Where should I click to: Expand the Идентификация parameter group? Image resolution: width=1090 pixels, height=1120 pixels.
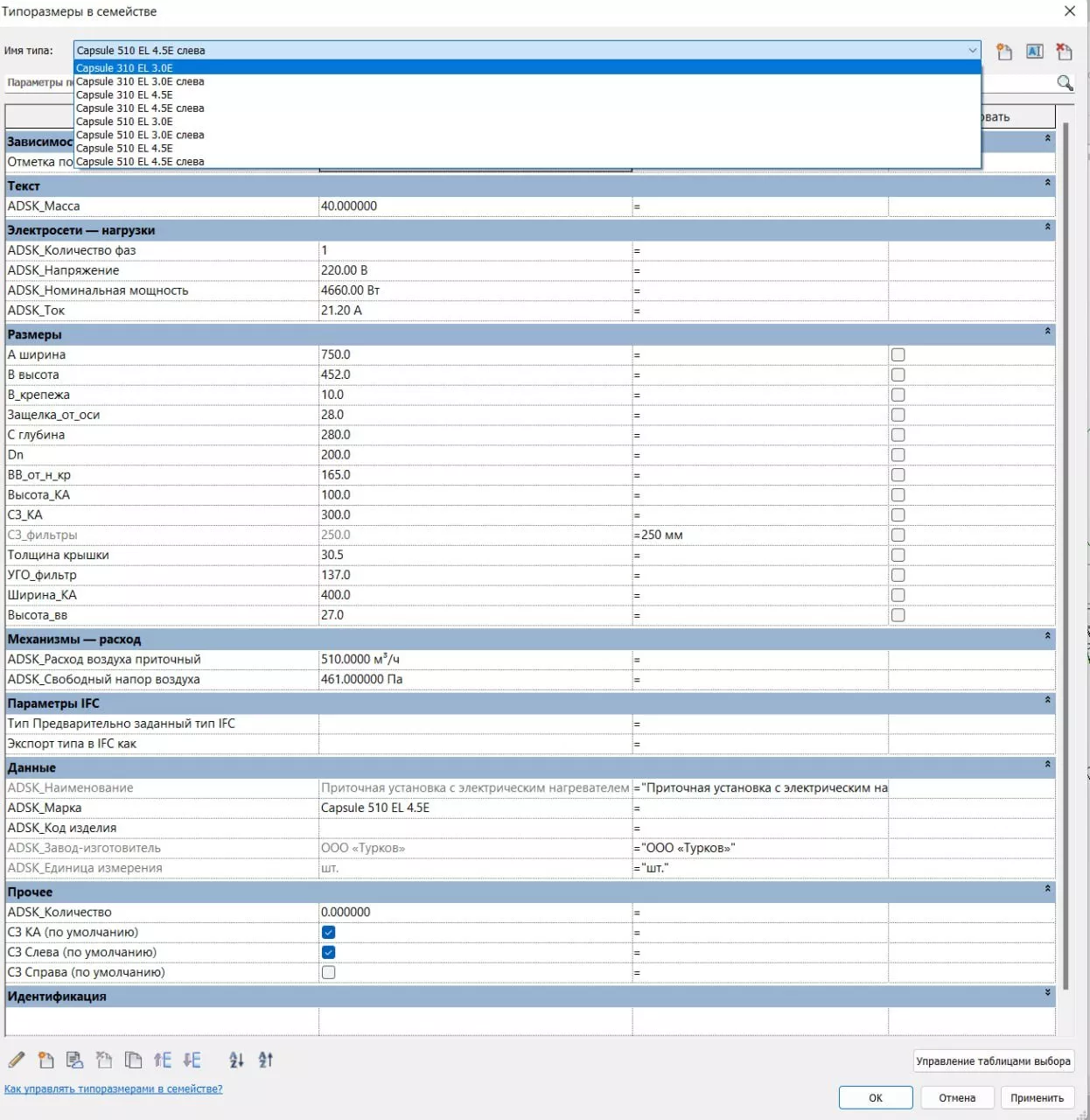(x=1047, y=993)
